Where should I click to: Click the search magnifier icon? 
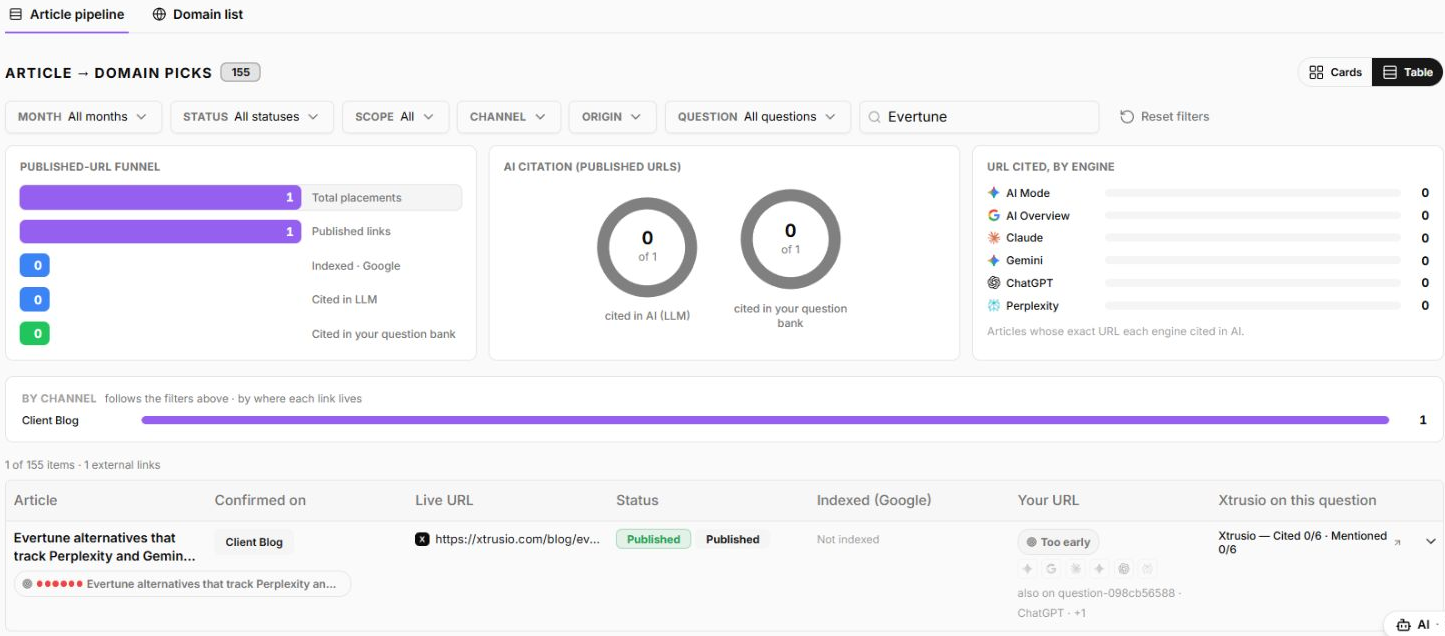click(x=877, y=117)
